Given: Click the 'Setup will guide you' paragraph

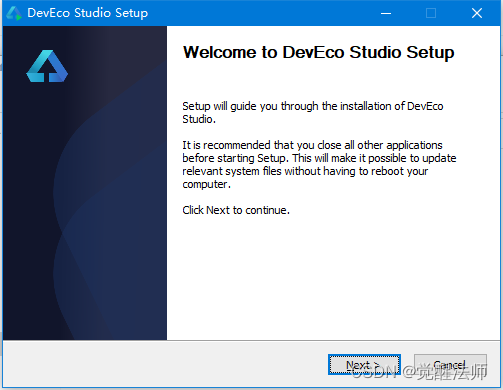Looking at the screenshot, I should [x=313, y=112].
